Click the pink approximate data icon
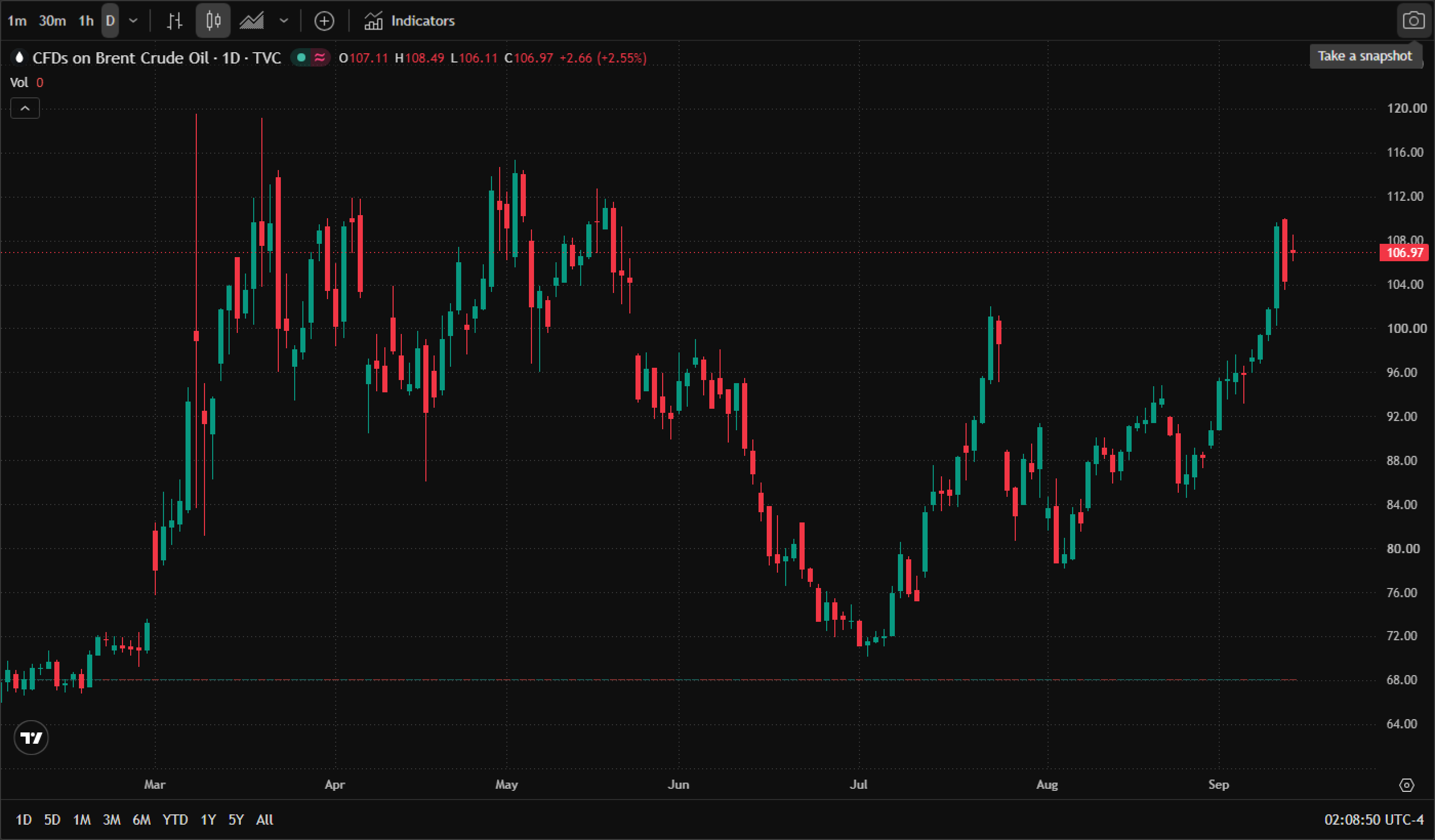This screenshot has height=840, width=1435. pos(320,57)
